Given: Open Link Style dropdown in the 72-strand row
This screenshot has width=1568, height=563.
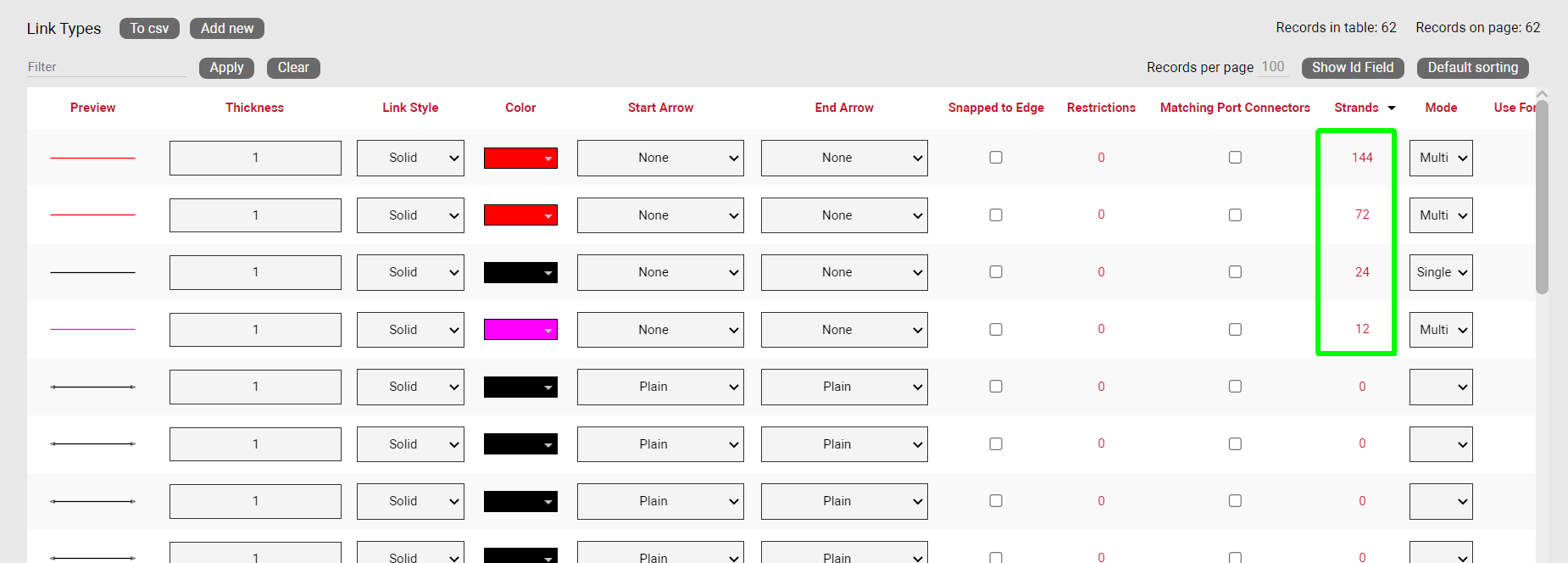Looking at the screenshot, I should 410,215.
